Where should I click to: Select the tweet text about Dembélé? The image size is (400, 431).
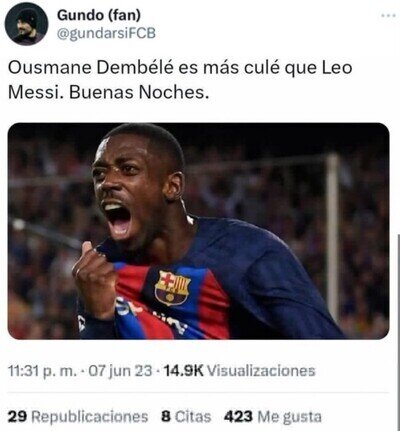(x=180, y=80)
